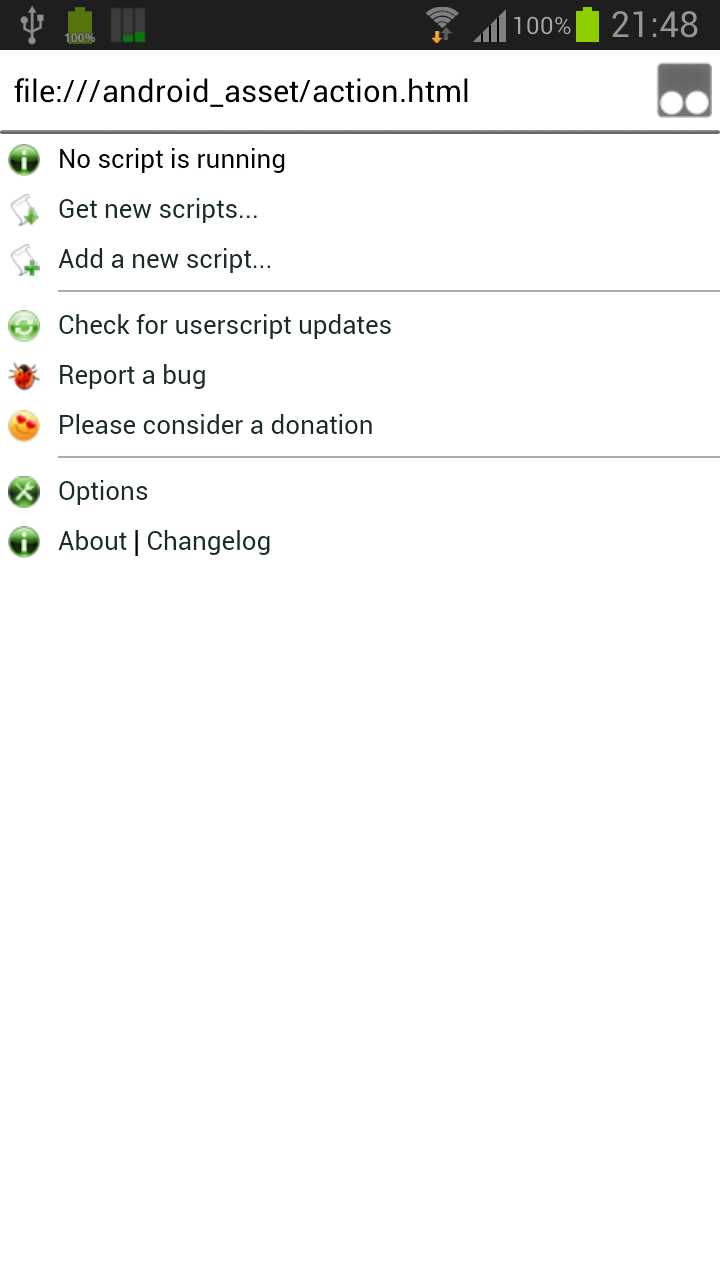This screenshot has height=1280, width=720.
Task: Open the Report a bug item
Action: (132, 376)
